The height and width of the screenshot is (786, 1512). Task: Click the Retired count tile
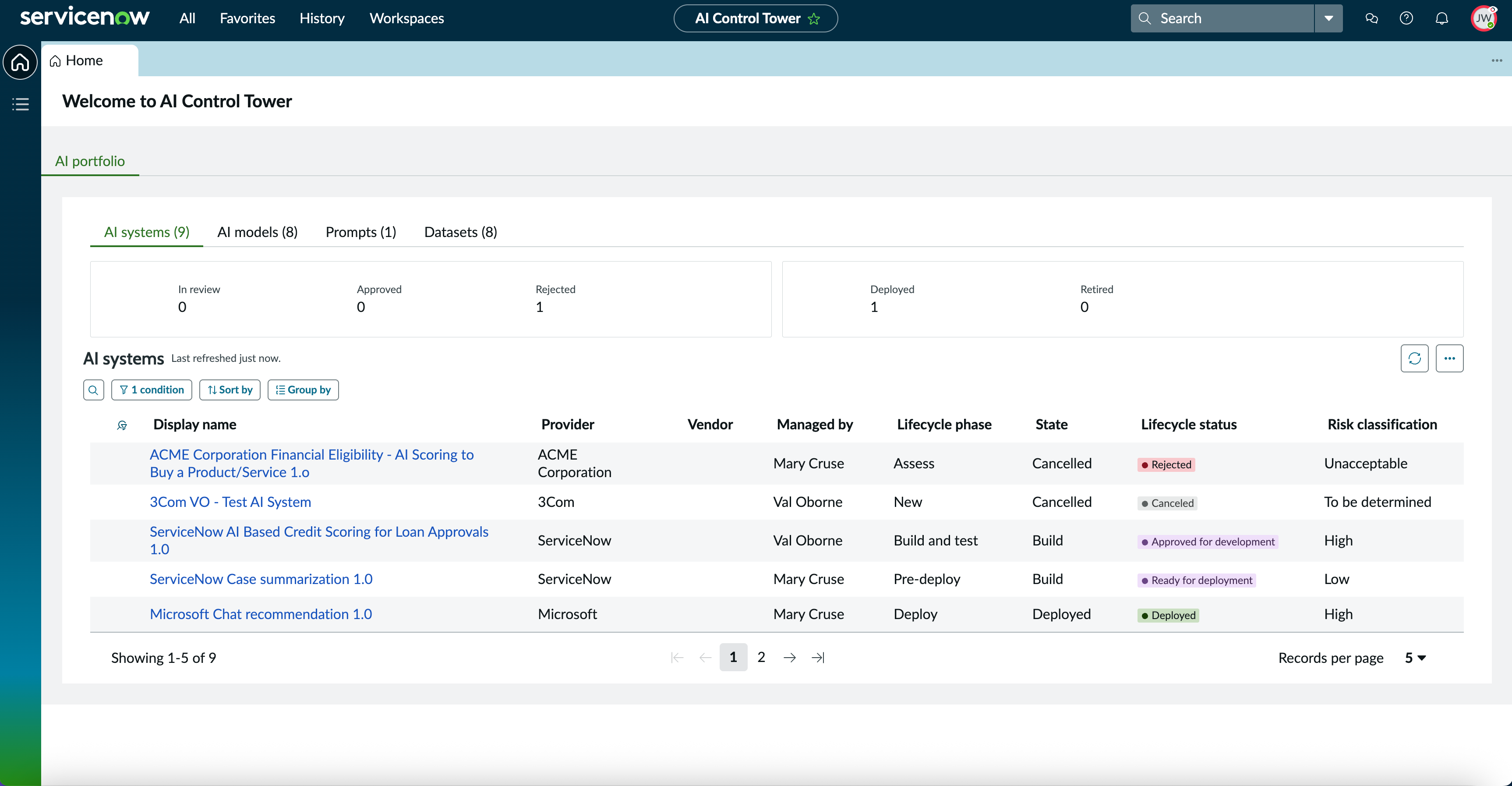1096,298
